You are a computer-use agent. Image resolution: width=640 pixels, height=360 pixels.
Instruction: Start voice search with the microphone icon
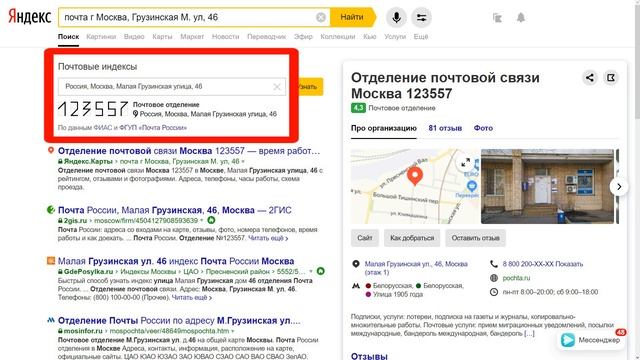coord(396,18)
